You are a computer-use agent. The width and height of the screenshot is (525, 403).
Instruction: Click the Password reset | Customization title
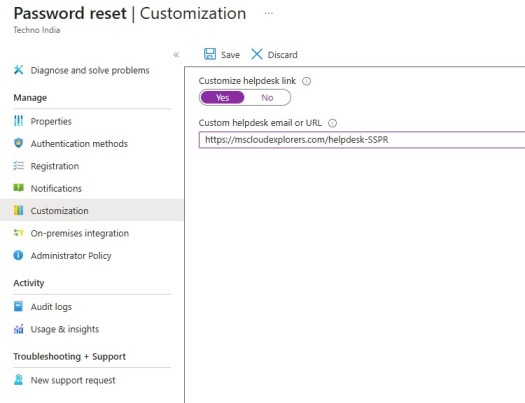130,13
